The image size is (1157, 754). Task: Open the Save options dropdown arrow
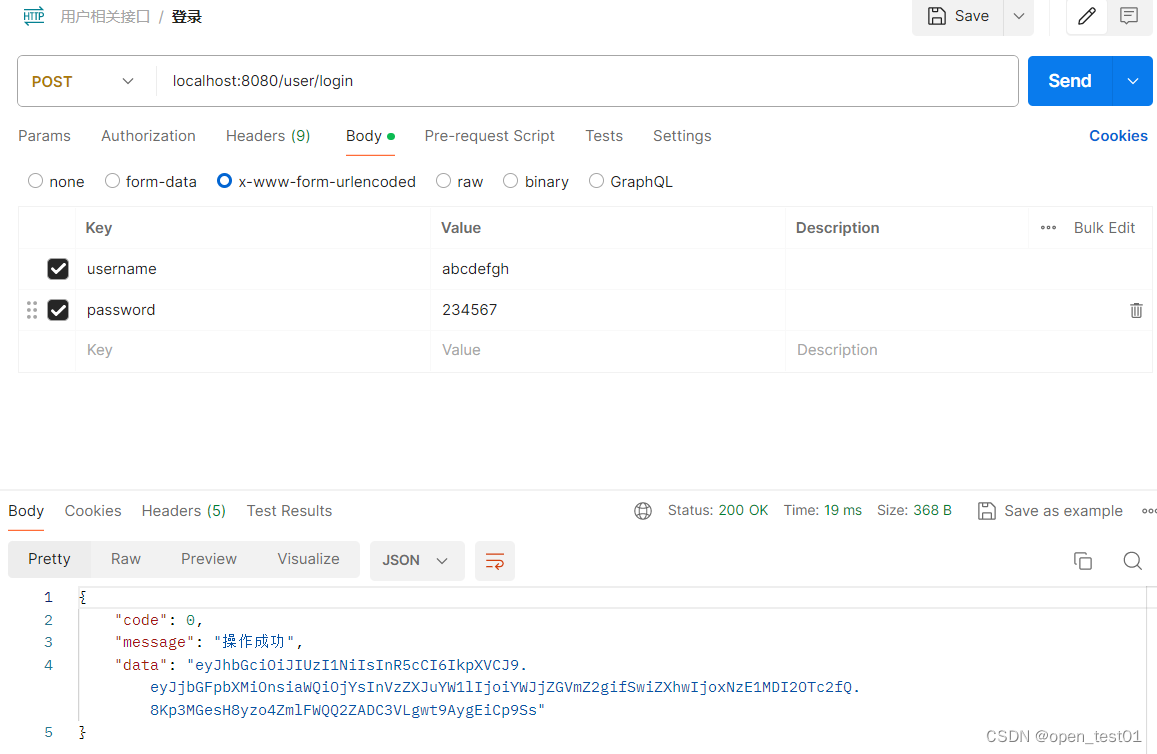1018,16
